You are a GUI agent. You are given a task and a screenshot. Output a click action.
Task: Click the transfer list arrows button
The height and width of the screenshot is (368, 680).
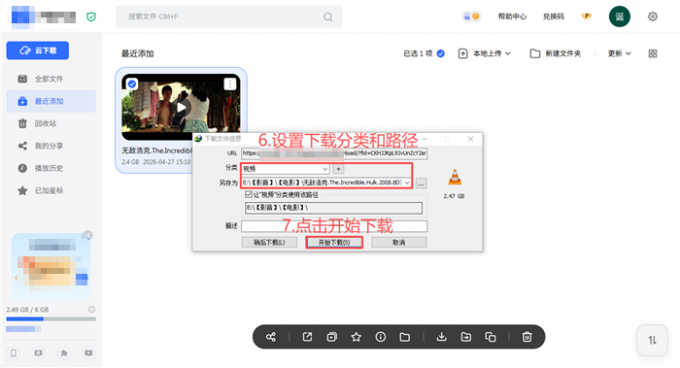pos(652,340)
